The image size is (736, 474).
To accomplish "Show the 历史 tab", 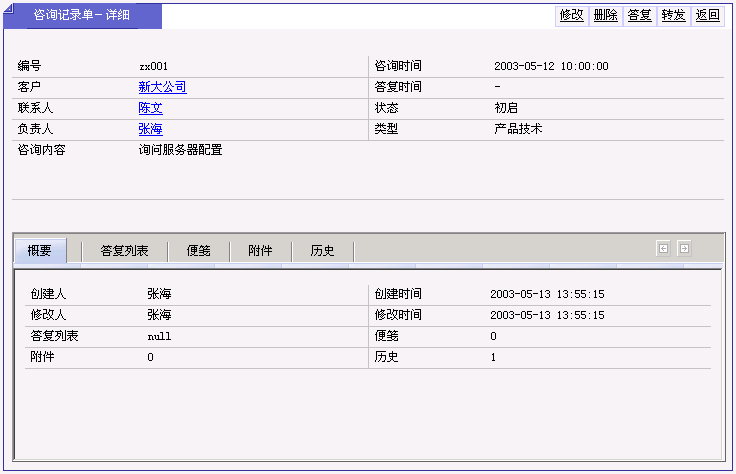I will tap(322, 251).
